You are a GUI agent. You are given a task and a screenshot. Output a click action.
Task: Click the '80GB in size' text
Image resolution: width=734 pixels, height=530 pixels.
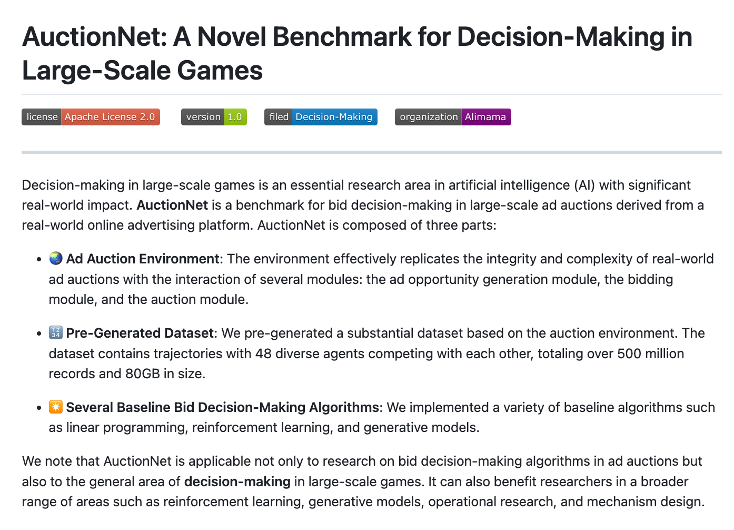pyautogui.click(x=165, y=374)
